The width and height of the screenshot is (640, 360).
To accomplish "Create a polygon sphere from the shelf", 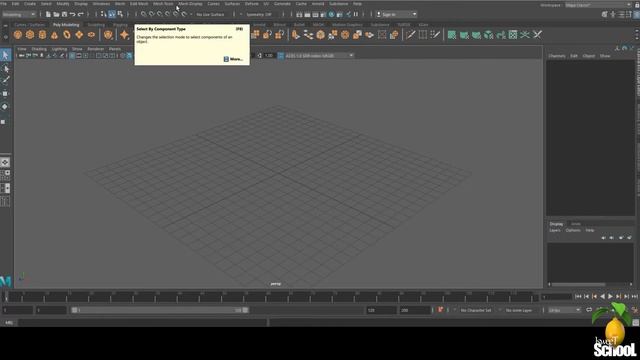I will point(18,35).
